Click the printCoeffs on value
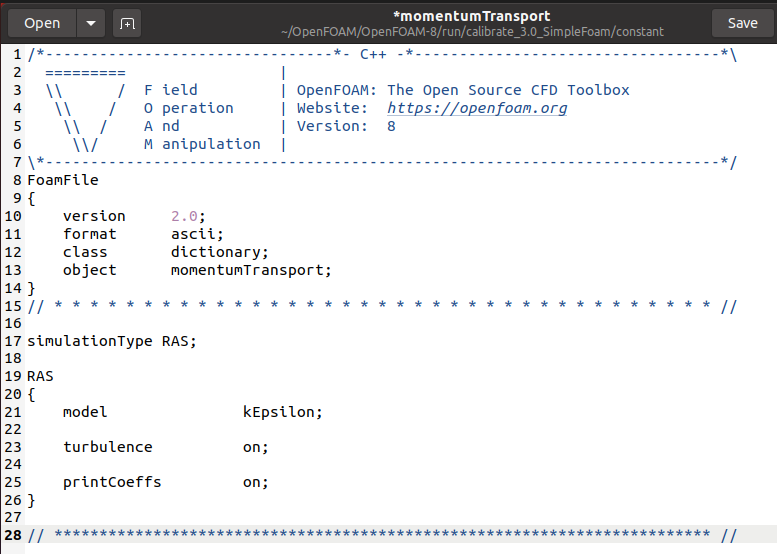Screen dimensions: 777x554 coord(255,483)
